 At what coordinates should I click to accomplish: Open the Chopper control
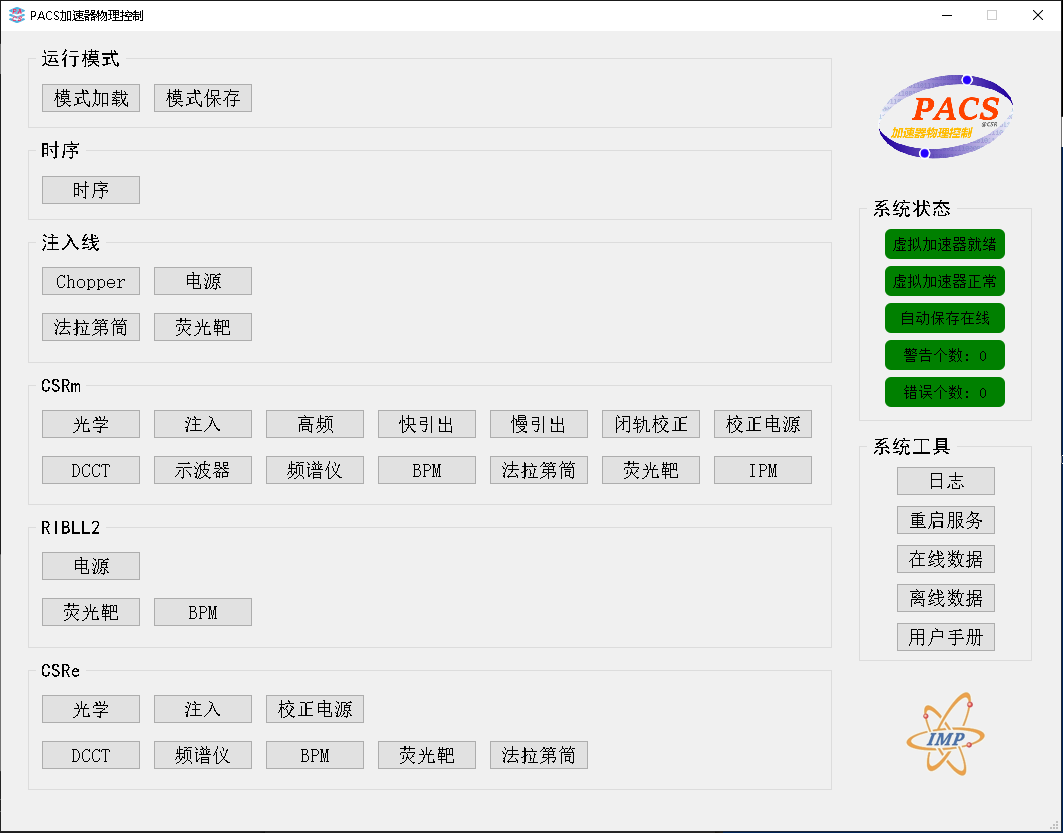(x=91, y=281)
